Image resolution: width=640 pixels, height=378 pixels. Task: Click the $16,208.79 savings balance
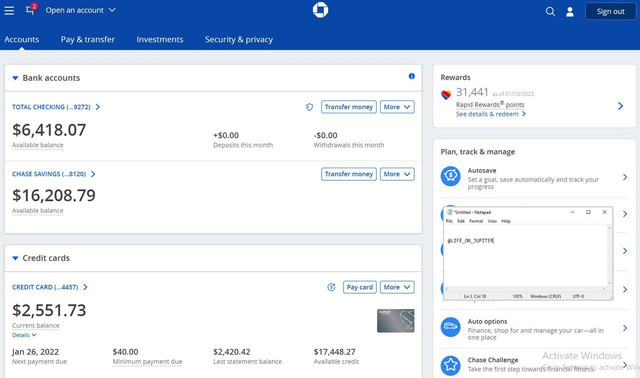tap(53, 196)
